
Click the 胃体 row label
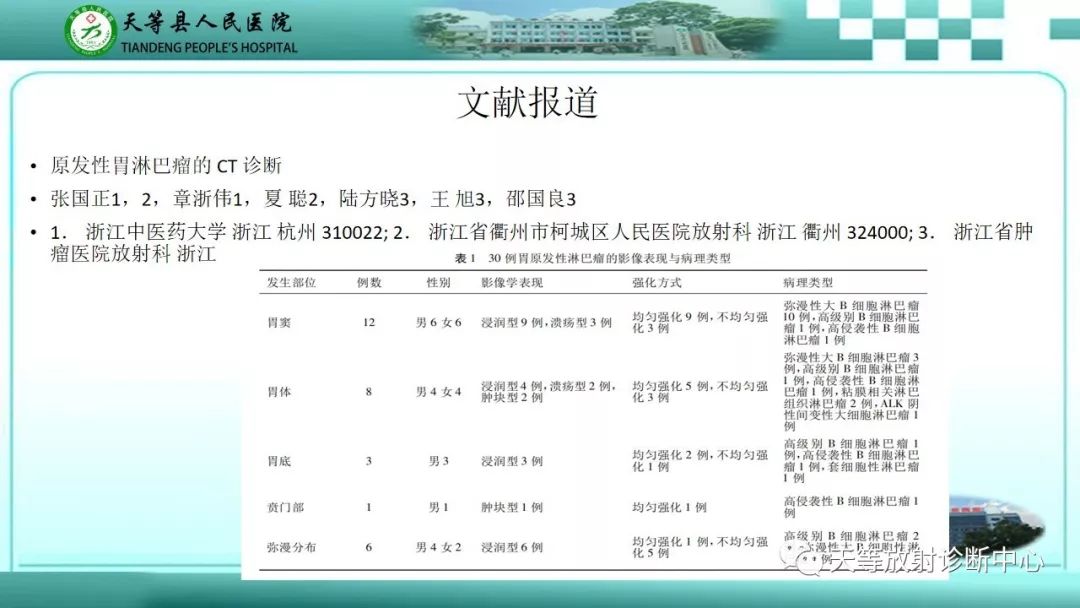point(279,392)
